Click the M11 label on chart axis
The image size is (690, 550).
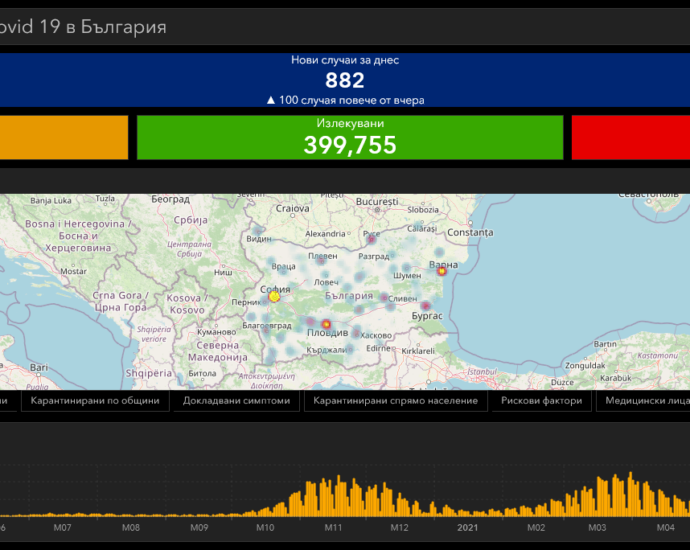[333, 527]
